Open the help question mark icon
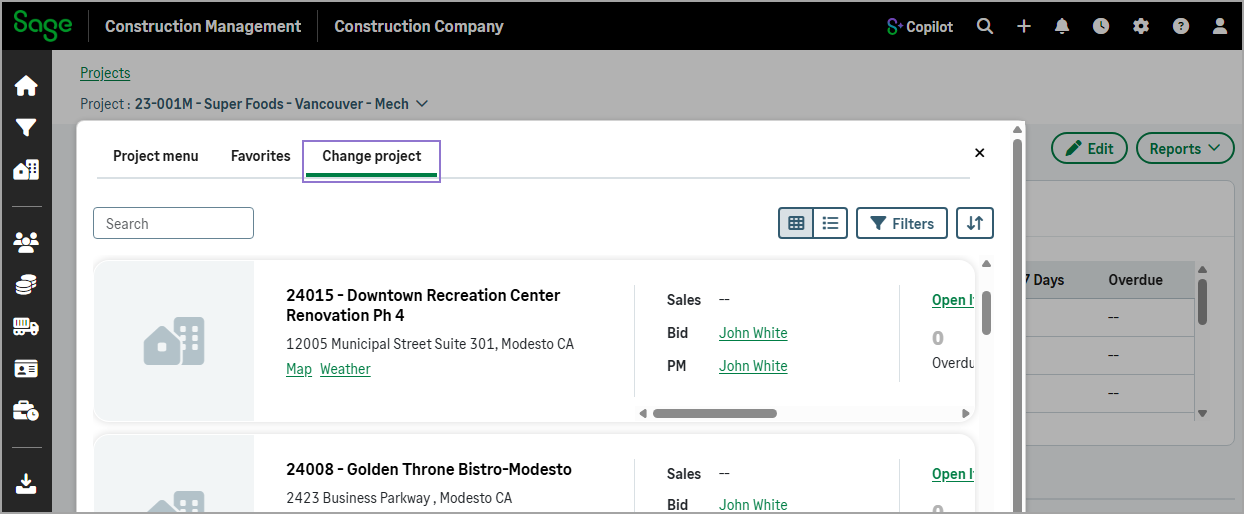The image size is (1244, 514). pyautogui.click(x=1181, y=27)
